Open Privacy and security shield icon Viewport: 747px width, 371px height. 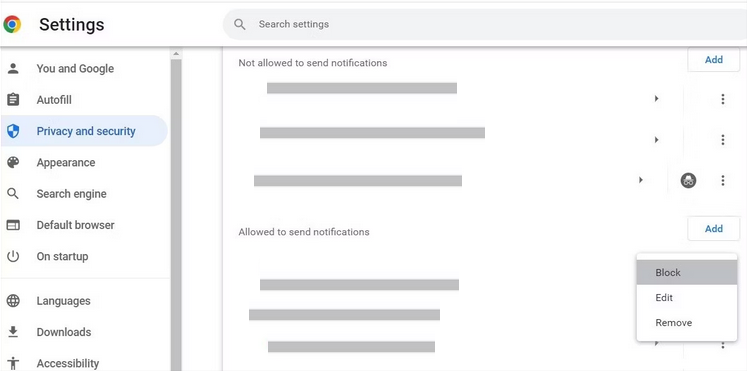13,131
